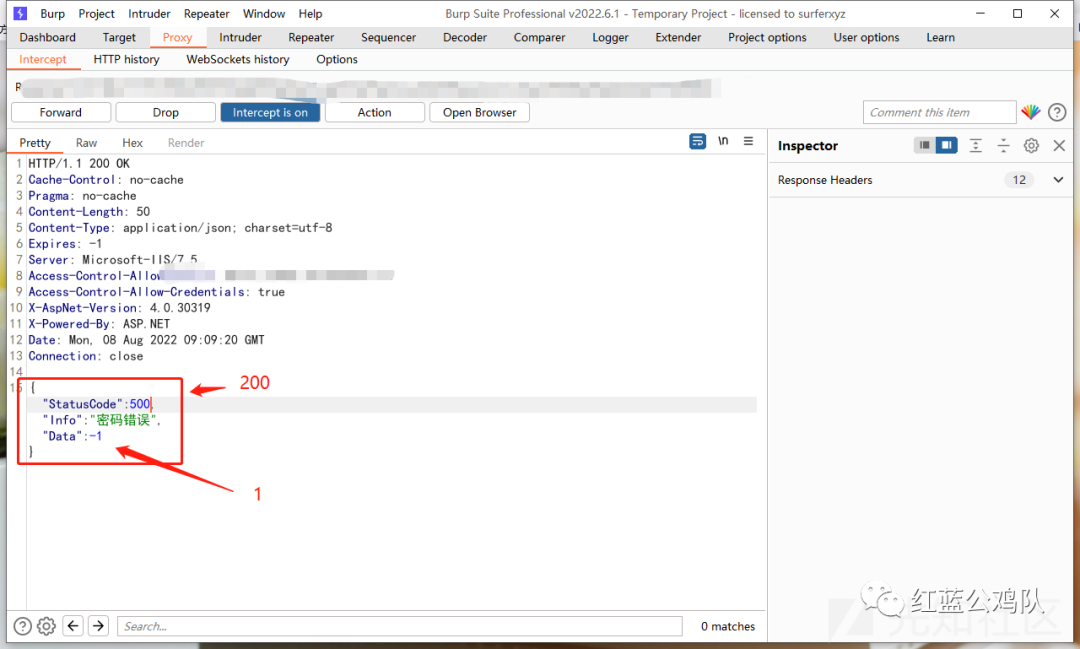1080x649 pixels.
Task: Open the Project options tab
Action: pos(767,37)
